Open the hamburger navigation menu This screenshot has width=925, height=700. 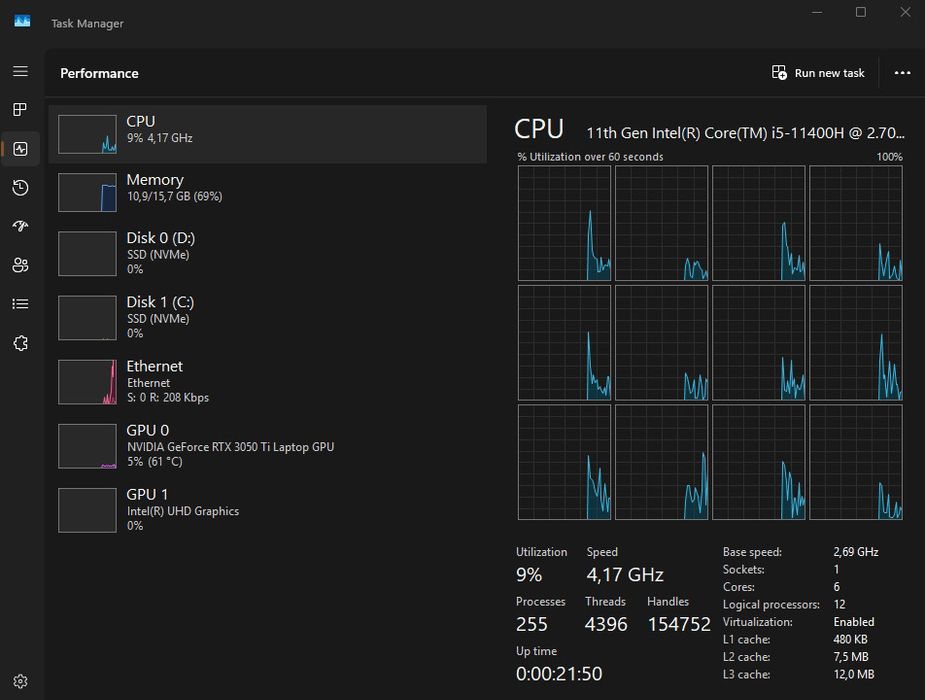21,71
